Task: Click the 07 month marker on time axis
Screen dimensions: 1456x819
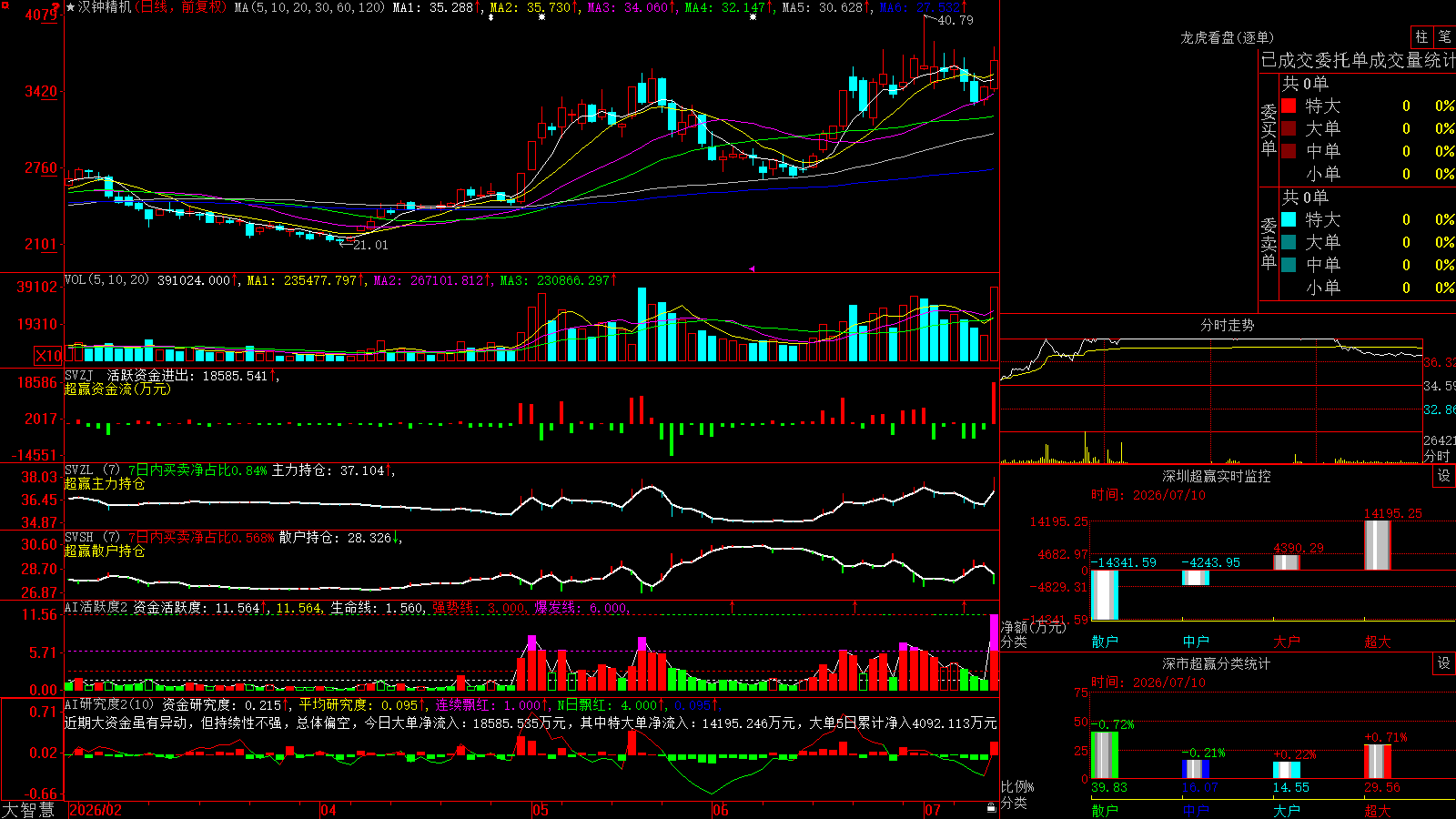Action: (933, 810)
